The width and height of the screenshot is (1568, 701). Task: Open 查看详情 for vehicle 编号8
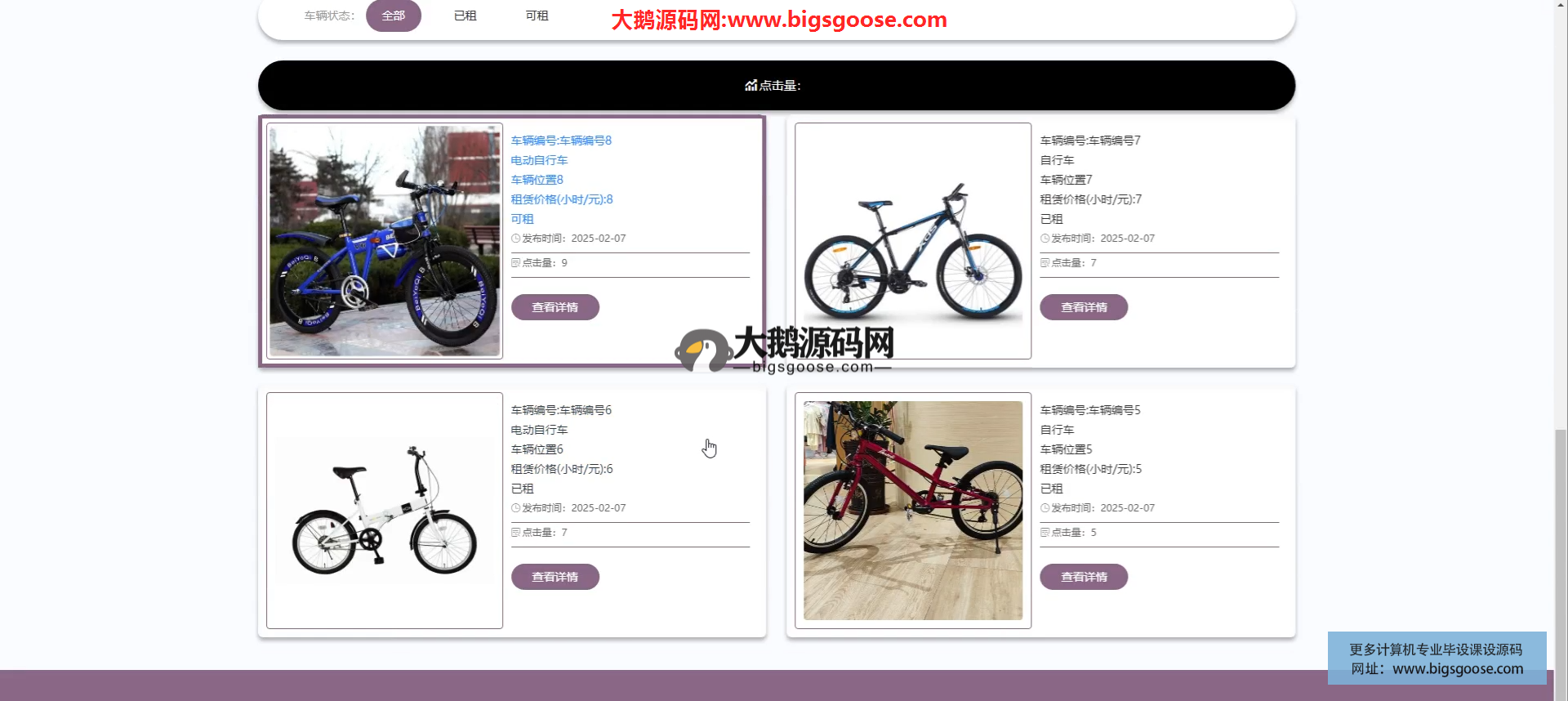[555, 307]
